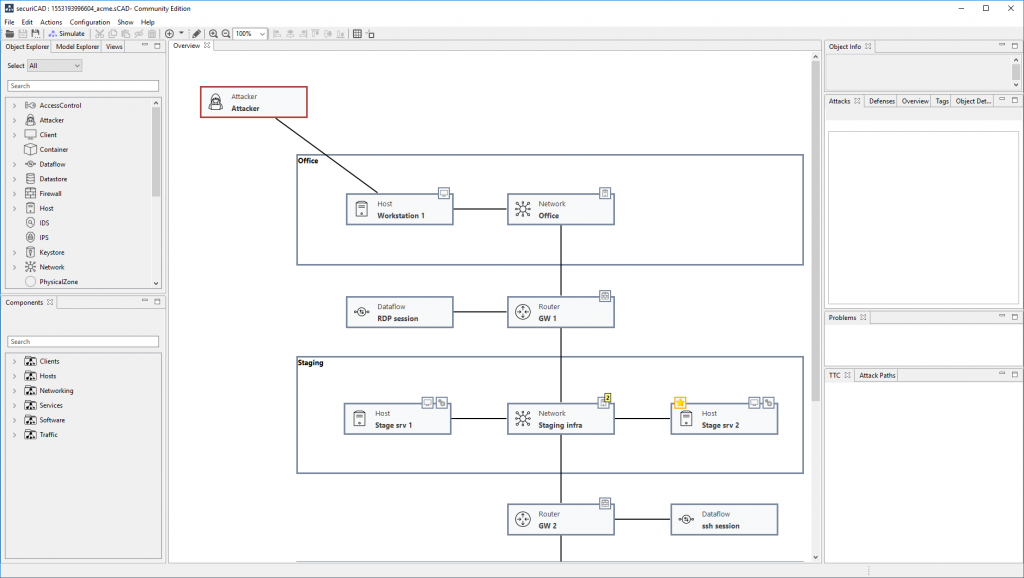Select the IPS object icon
Image resolution: width=1024 pixels, height=578 pixels.
[x=30, y=238]
